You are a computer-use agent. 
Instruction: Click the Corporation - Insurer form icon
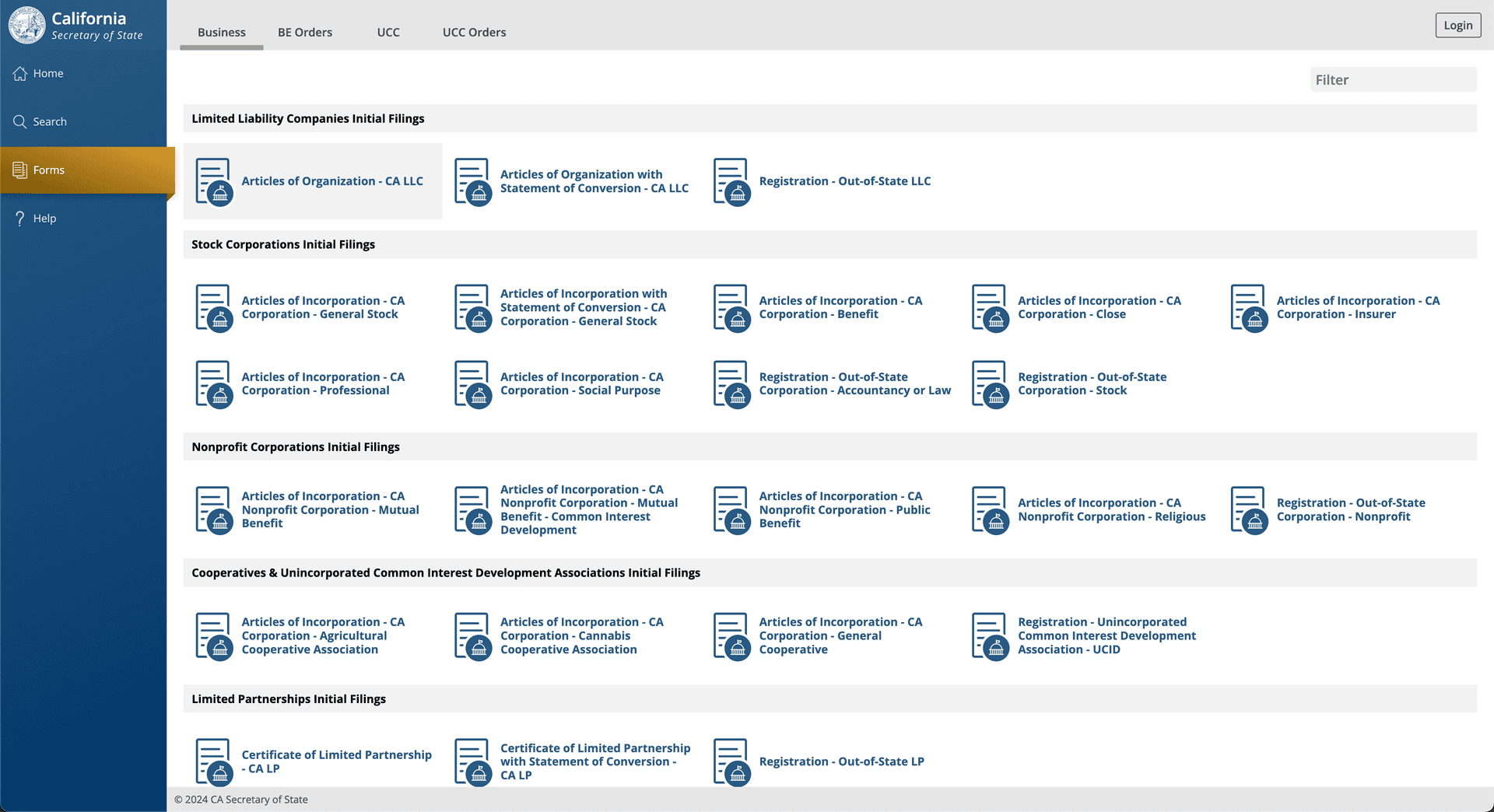(x=1249, y=308)
